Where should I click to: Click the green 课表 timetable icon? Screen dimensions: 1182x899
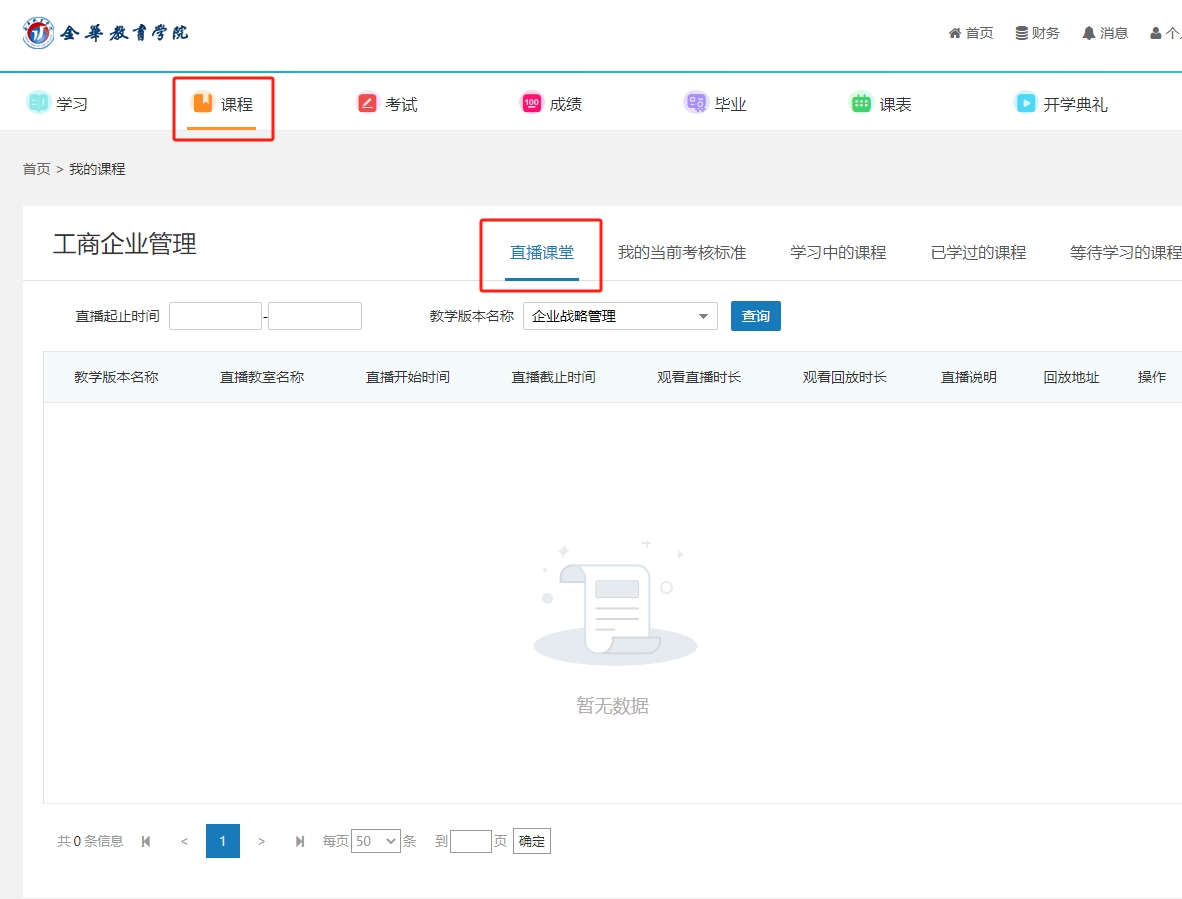(x=861, y=102)
